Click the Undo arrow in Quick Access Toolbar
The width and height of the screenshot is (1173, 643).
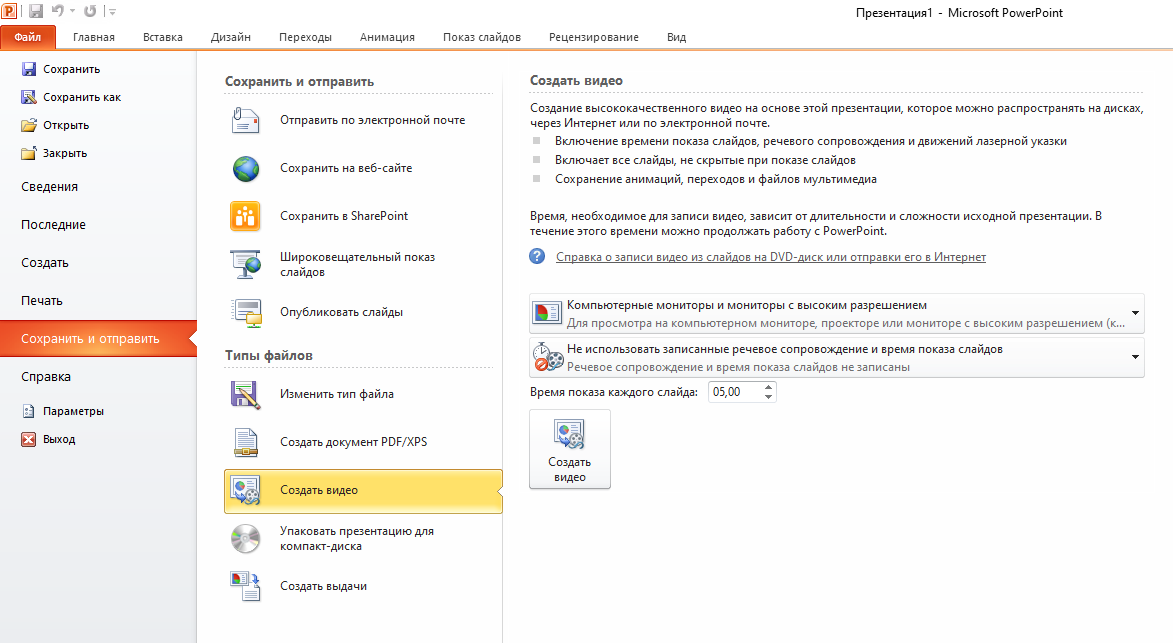[58, 11]
